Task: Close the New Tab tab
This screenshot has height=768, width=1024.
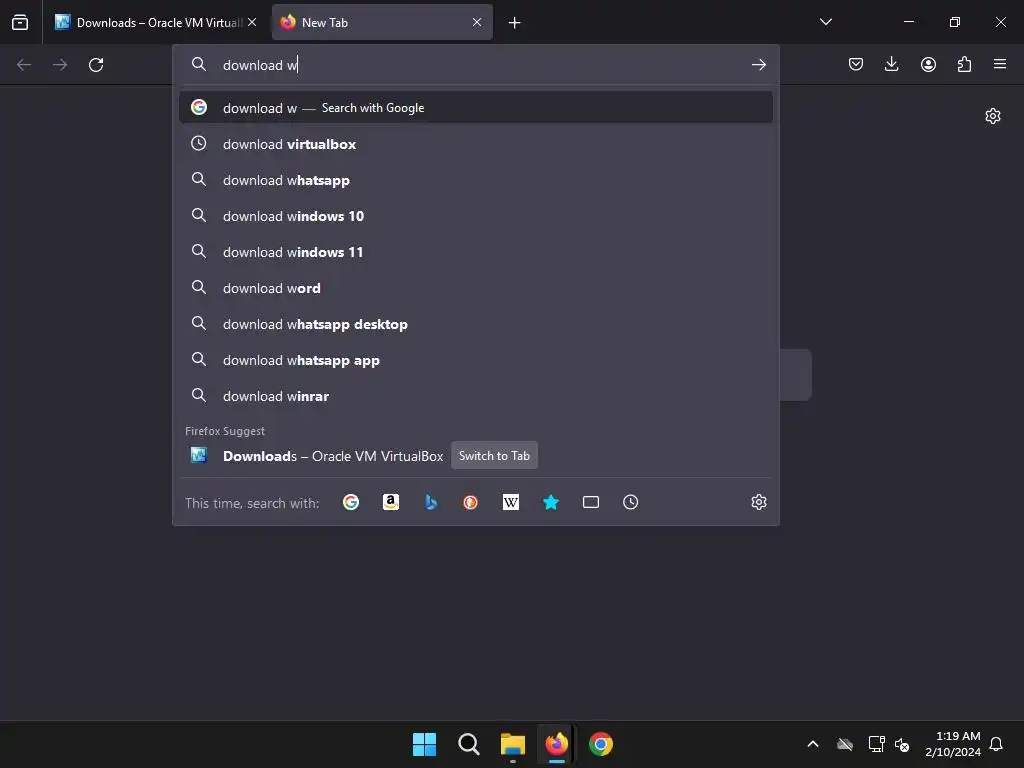Action: point(477,22)
